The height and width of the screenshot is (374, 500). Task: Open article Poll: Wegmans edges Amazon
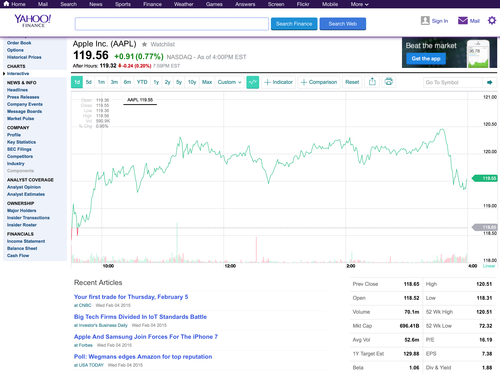click(x=143, y=357)
